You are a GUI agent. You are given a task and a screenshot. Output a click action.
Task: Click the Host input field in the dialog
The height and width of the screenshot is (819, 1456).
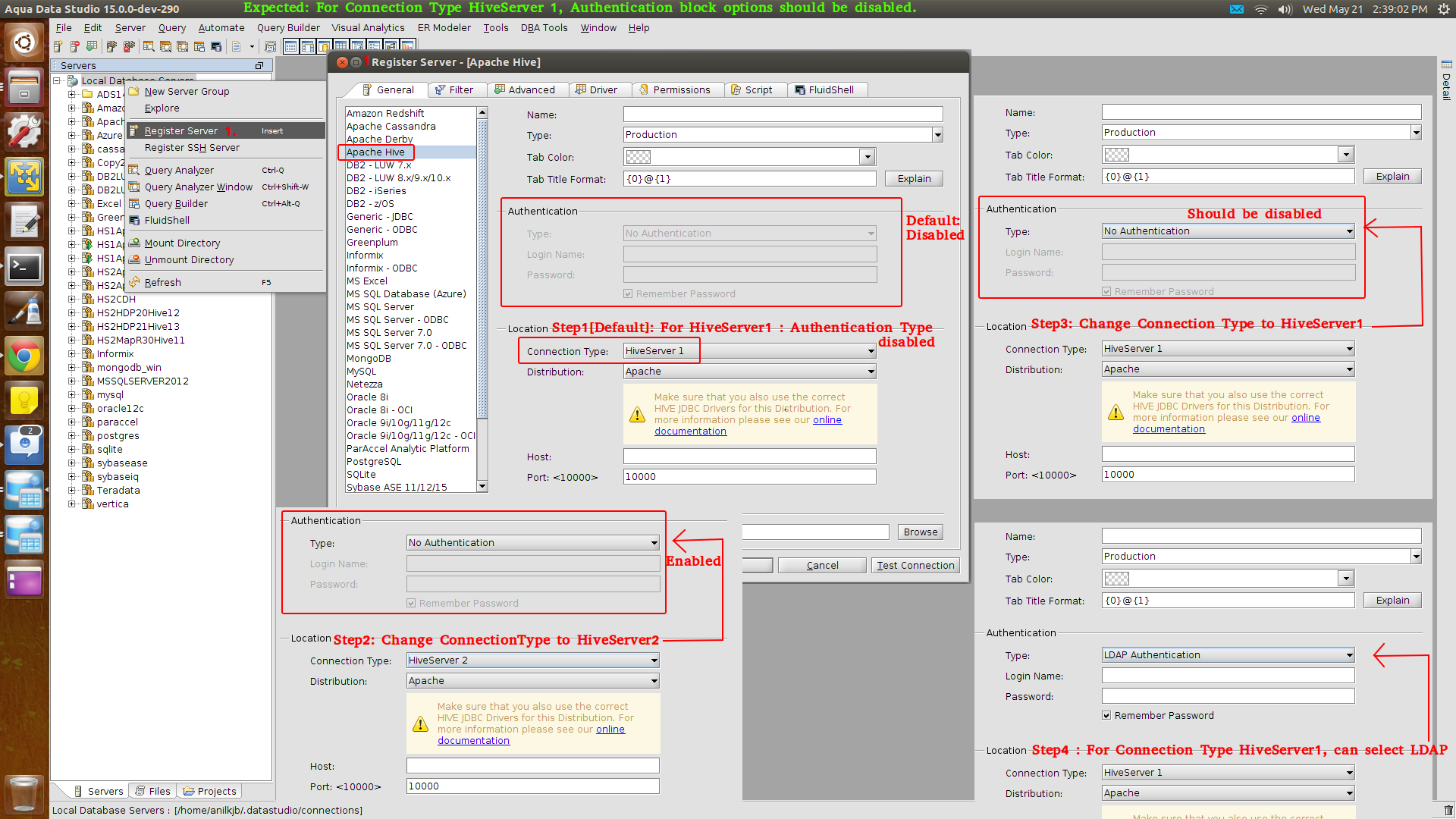click(x=749, y=457)
